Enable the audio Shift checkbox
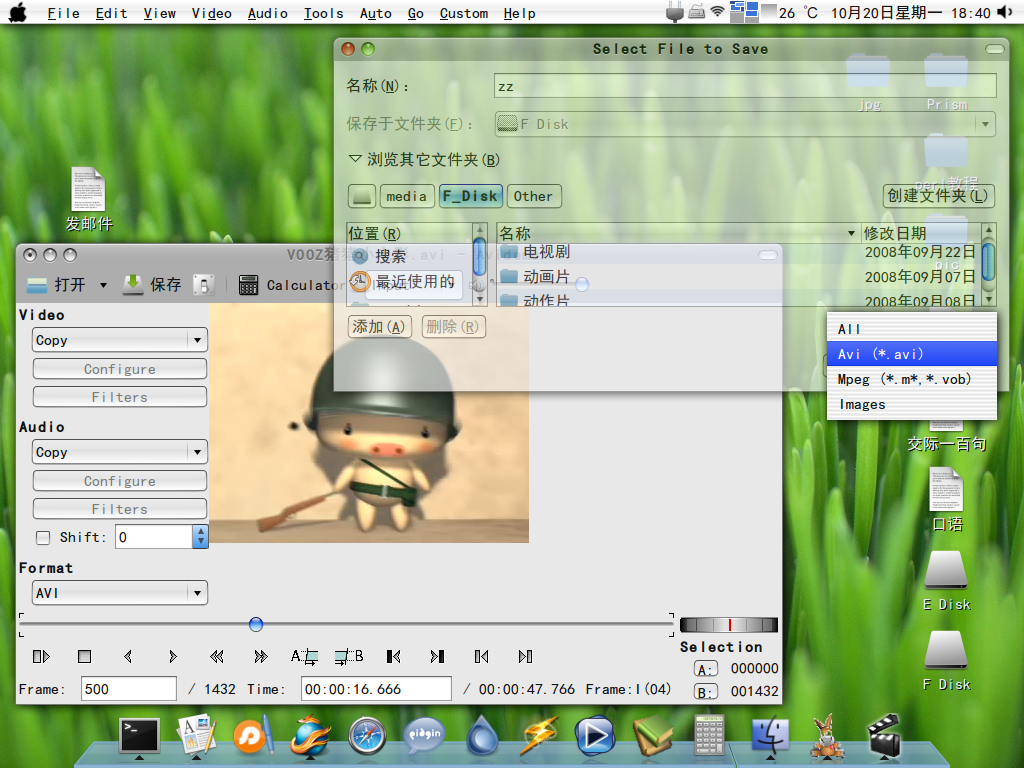Screen dimensions: 1024x768 (43, 537)
